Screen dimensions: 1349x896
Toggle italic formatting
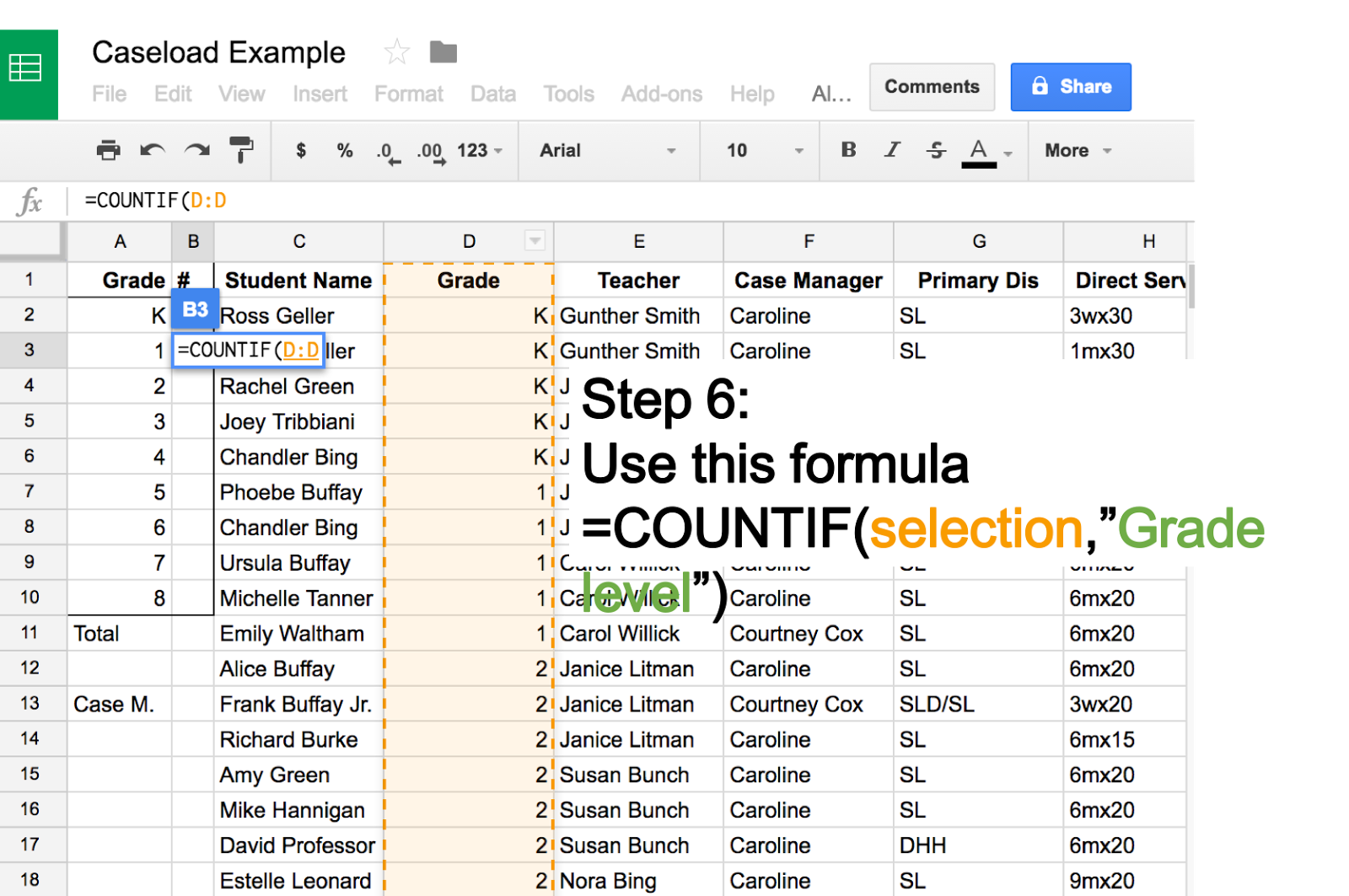point(891,150)
